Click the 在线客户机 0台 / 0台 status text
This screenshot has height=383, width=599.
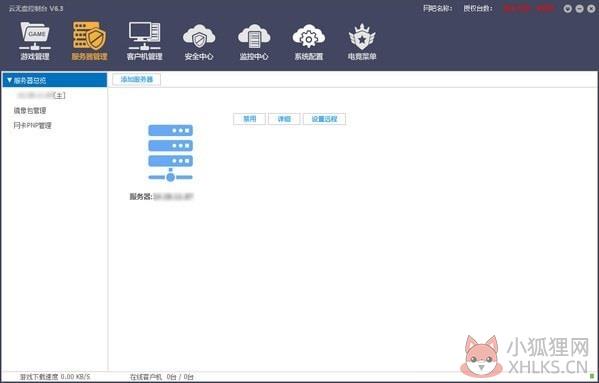162,377
